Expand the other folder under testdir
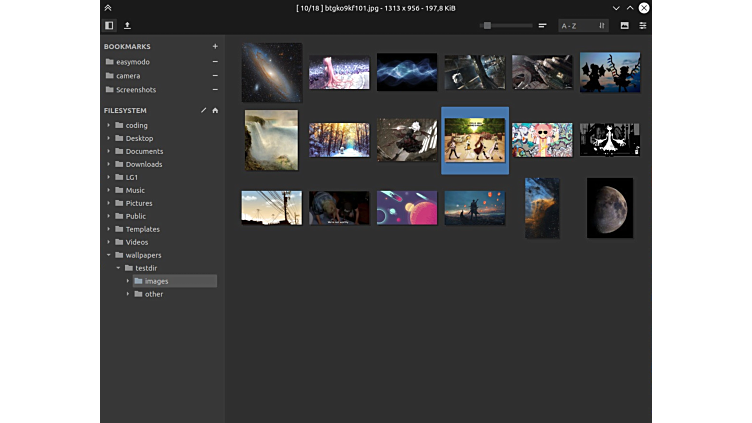Image resolution: width=752 pixels, height=423 pixels. pos(128,294)
